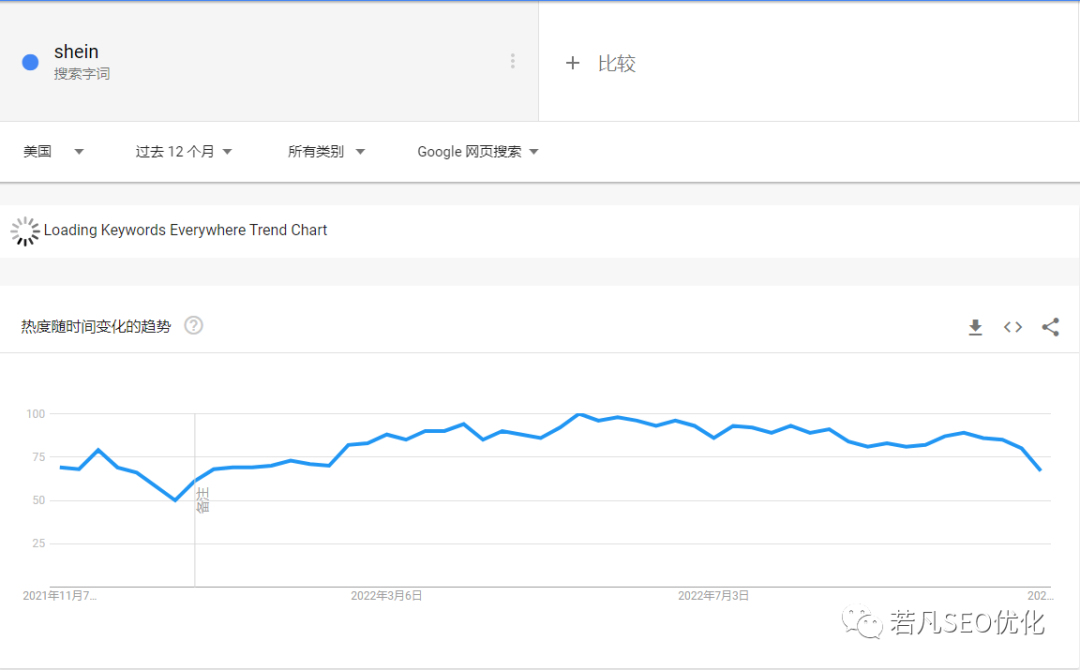Expand the Google 网页搜索 dropdown
The width and height of the screenshot is (1080, 670).
(x=478, y=152)
